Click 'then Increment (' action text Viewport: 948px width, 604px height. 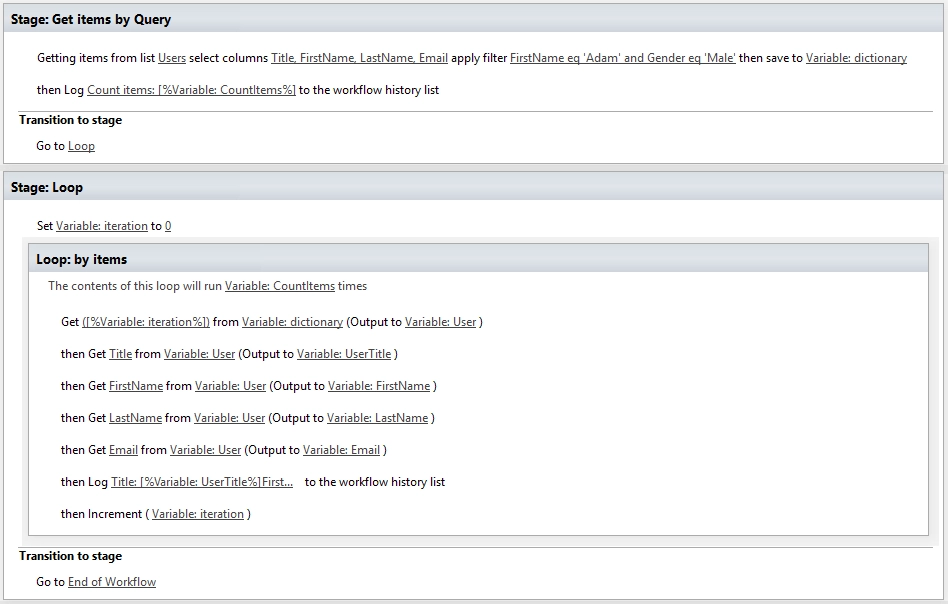[x=105, y=515]
